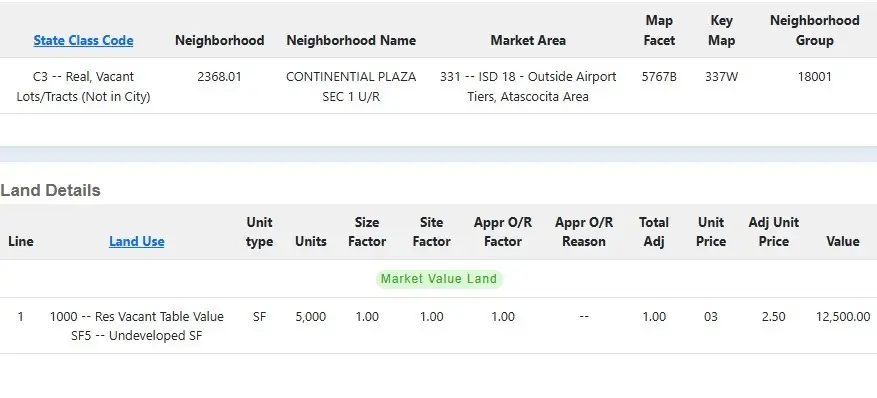Select the Value column header
This screenshot has height=398, width=877.
[x=843, y=241]
